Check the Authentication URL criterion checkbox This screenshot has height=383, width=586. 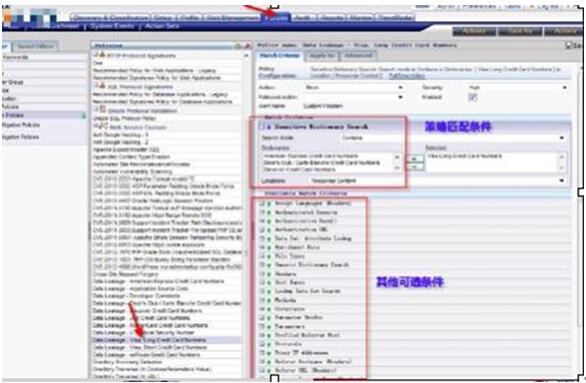click(262, 230)
